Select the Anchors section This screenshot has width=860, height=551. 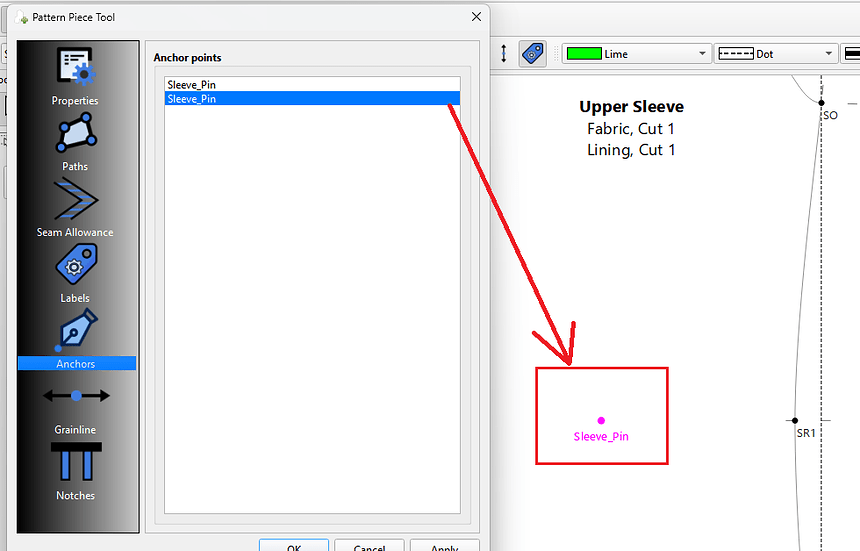76,339
